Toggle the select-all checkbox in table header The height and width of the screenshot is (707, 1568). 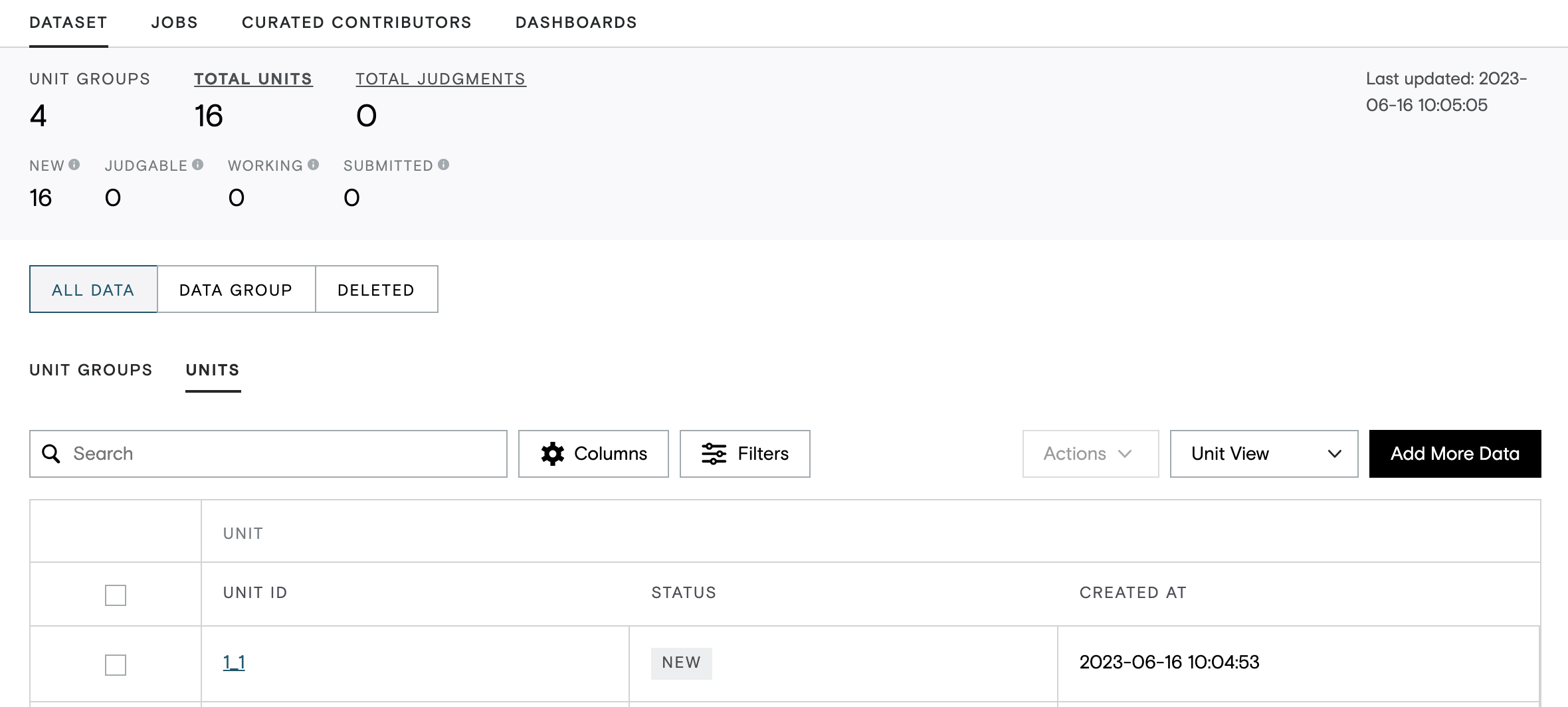pyautogui.click(x=116, y=595)
